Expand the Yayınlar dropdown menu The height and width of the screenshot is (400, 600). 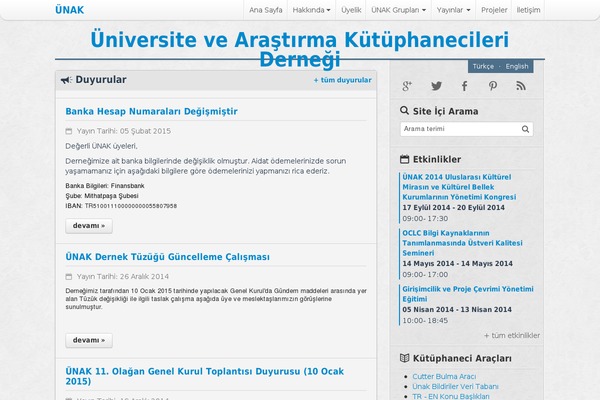click(x=453, y=10)
